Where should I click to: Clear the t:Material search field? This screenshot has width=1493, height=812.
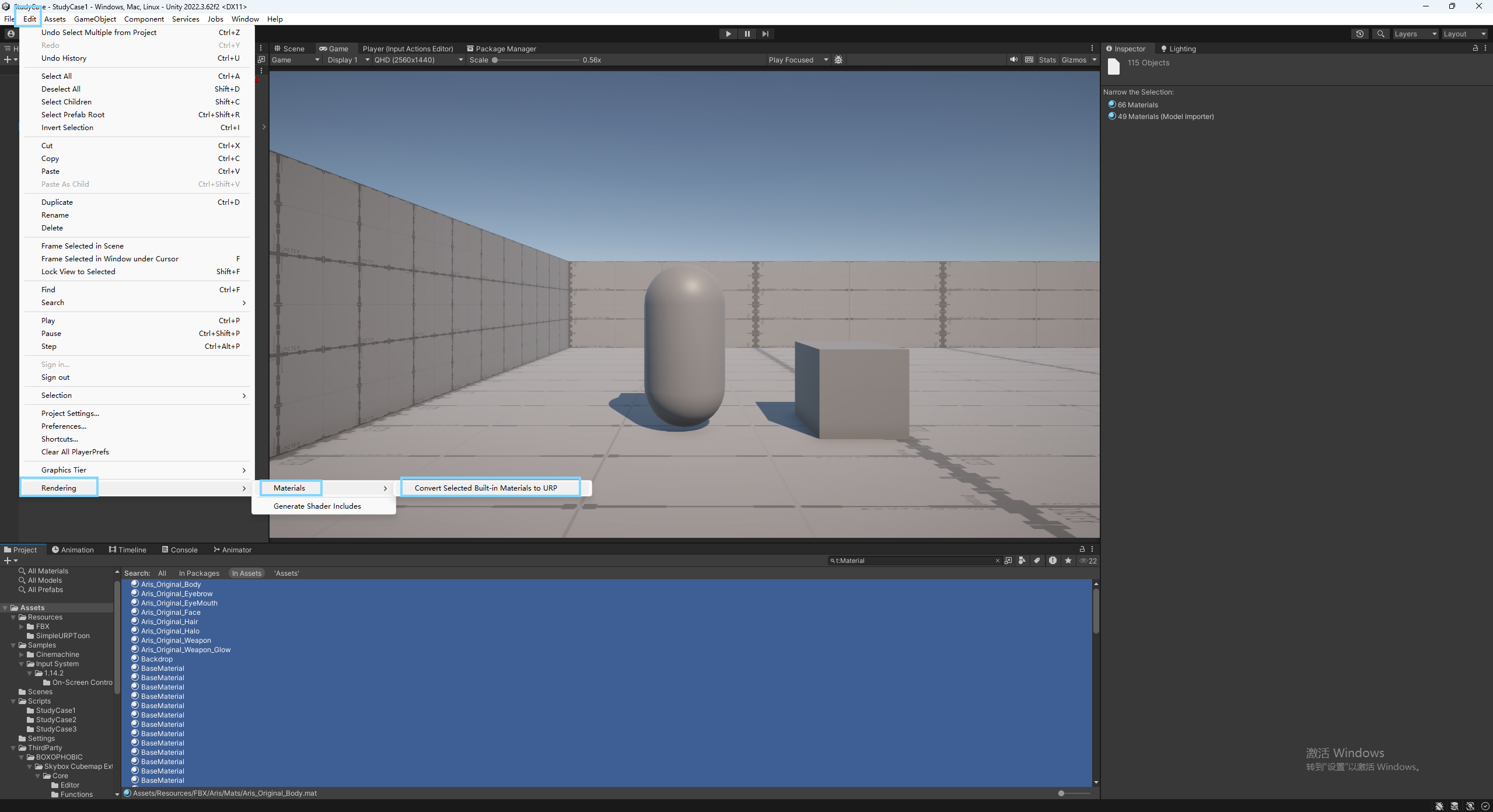pos(998,561)
